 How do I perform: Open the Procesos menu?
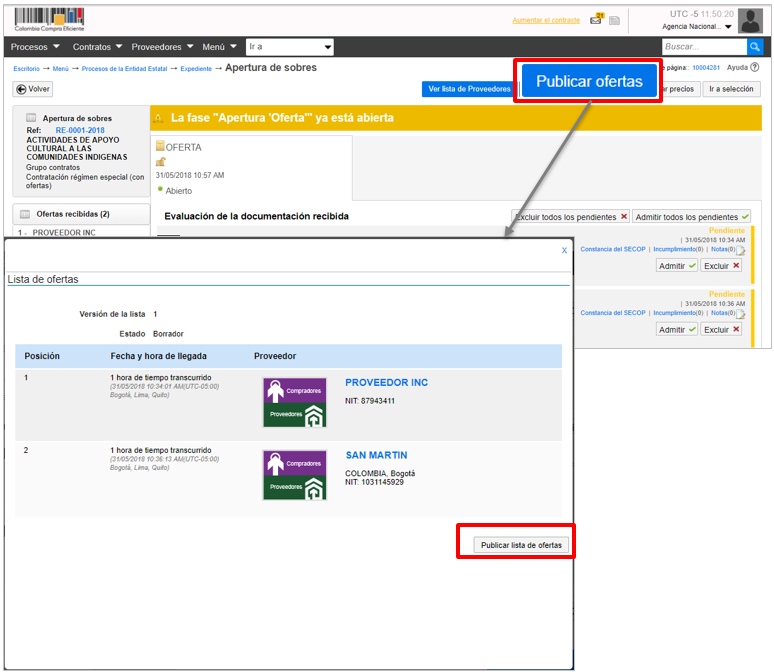pos(35,47)
